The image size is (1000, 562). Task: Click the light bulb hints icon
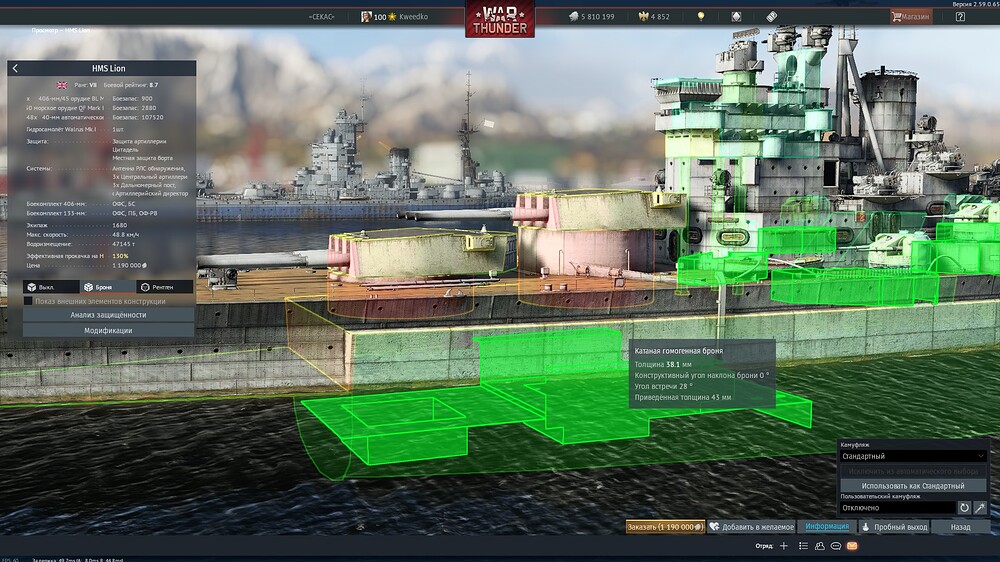(x=701, y=17)
